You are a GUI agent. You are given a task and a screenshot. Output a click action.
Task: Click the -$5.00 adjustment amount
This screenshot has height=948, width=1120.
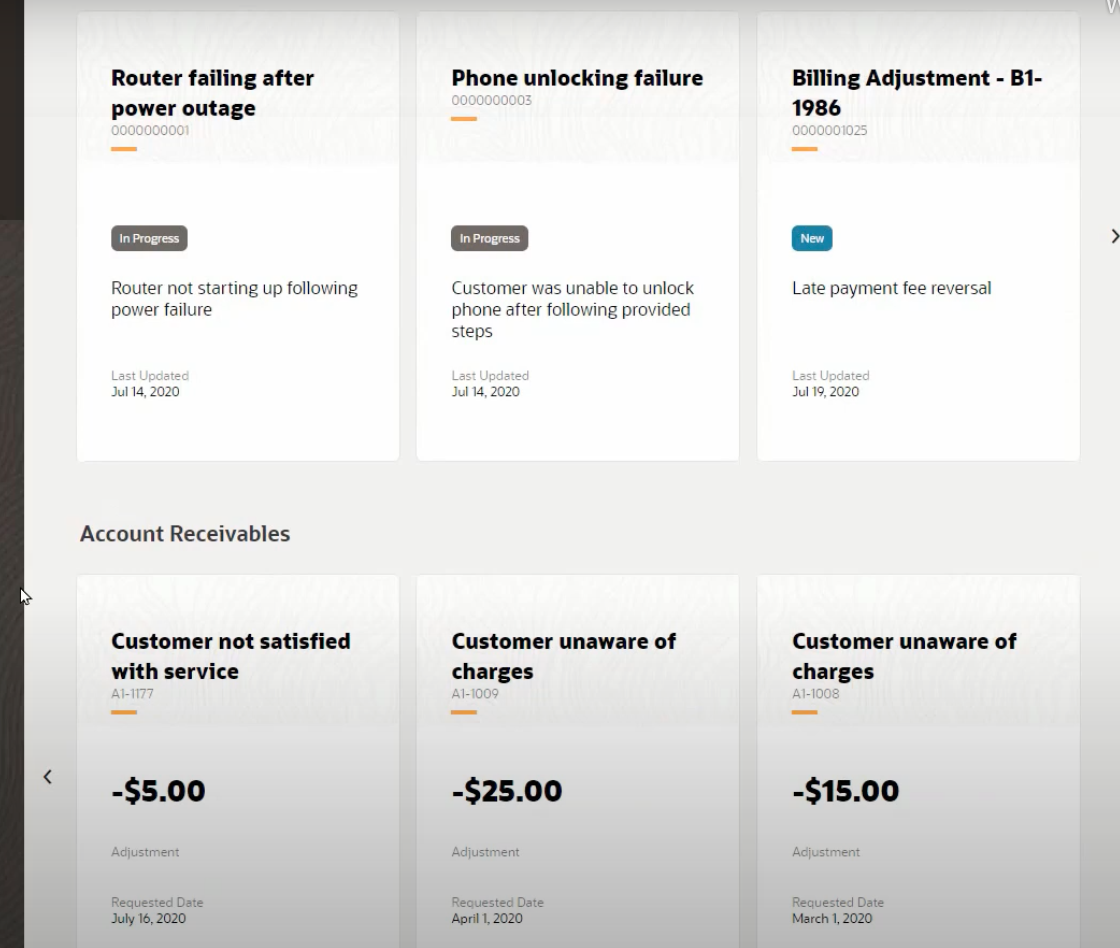tap(158, 791)
